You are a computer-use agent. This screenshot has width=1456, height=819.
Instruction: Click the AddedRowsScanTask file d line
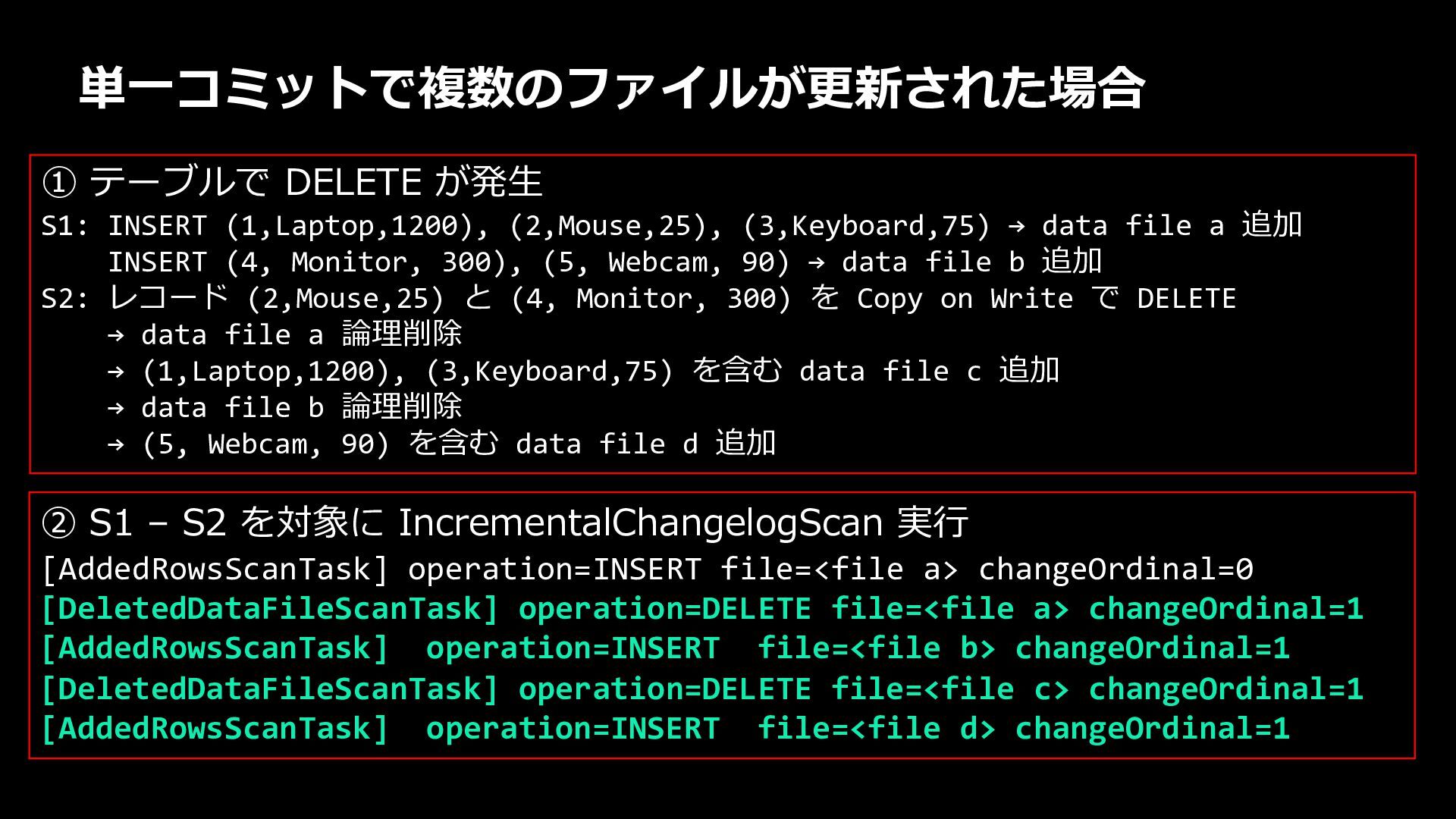[666, 729]
